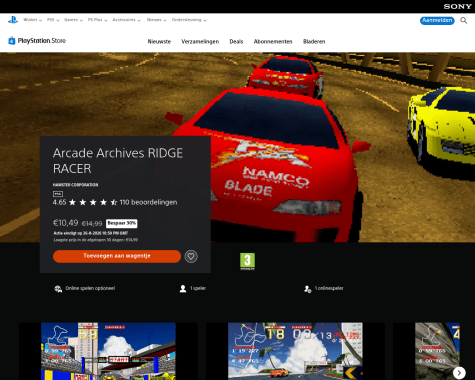Open the search magnifier icon
The image size is (475, 380).
463,21
